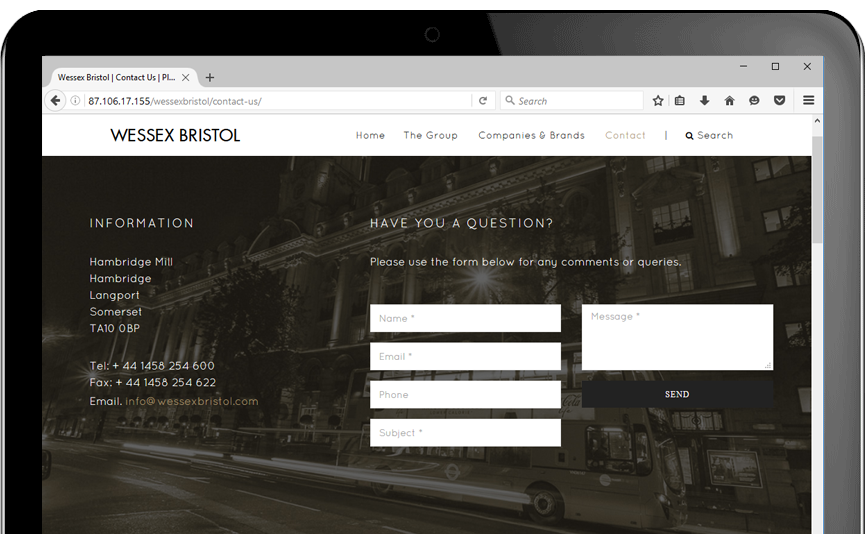Open a new tab with plus button
This screenshot has height=534, width=865.
click(210, 78)
